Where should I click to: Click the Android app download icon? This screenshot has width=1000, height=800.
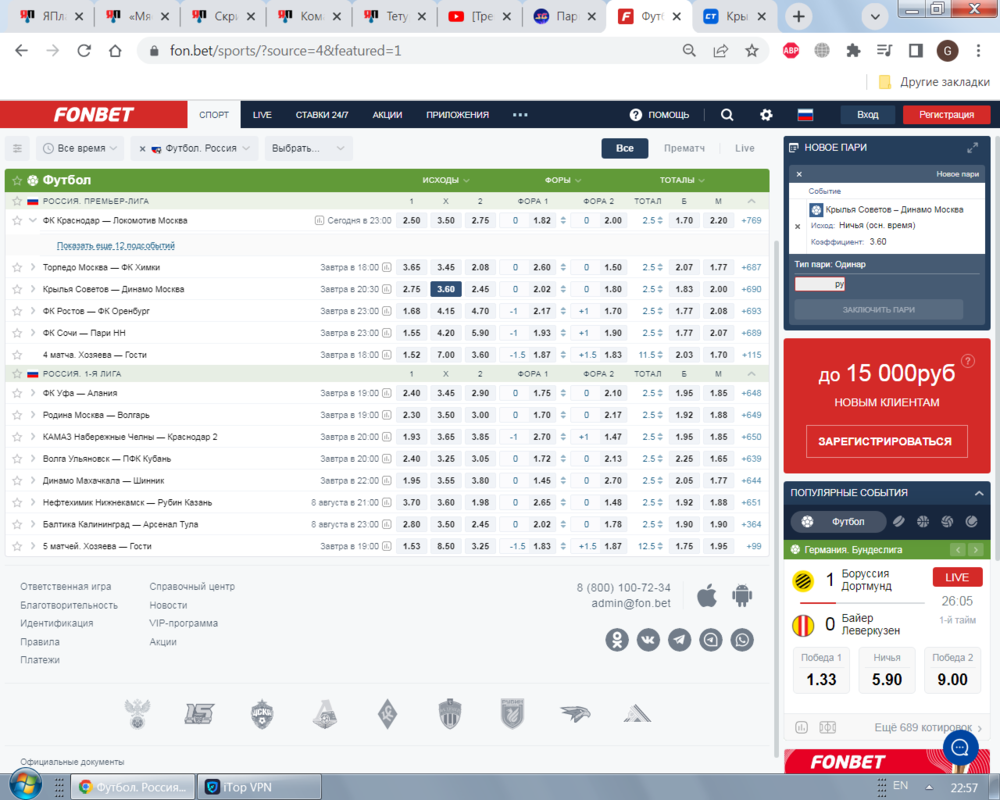[x=742, y=596]
